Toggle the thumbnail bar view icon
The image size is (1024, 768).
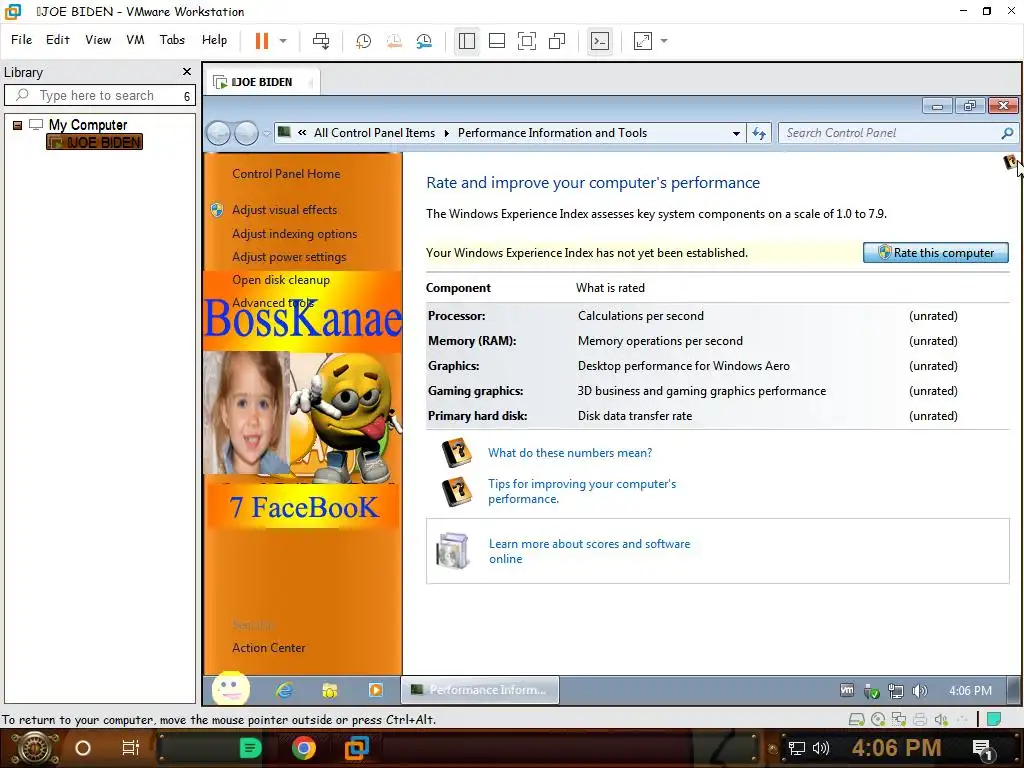pyautogui.click(x=497, y=41)
